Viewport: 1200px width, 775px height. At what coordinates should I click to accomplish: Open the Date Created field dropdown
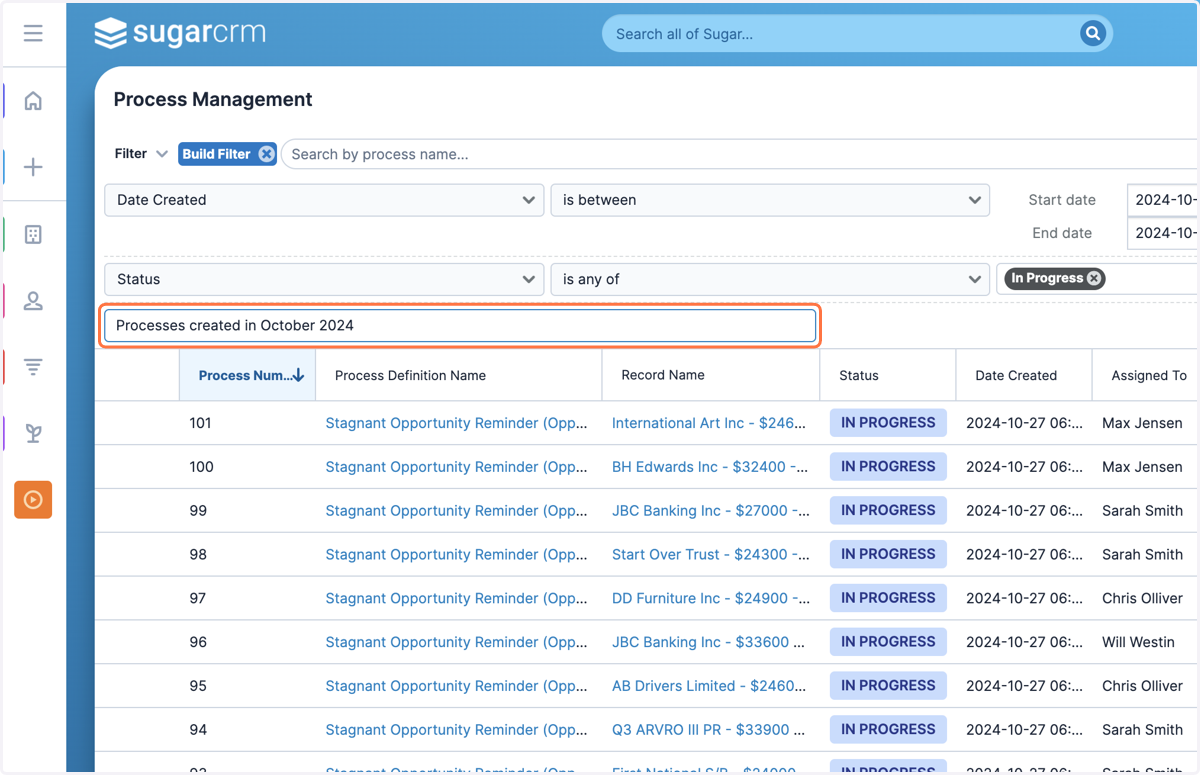pyautogui.click(x=324, y=200)
